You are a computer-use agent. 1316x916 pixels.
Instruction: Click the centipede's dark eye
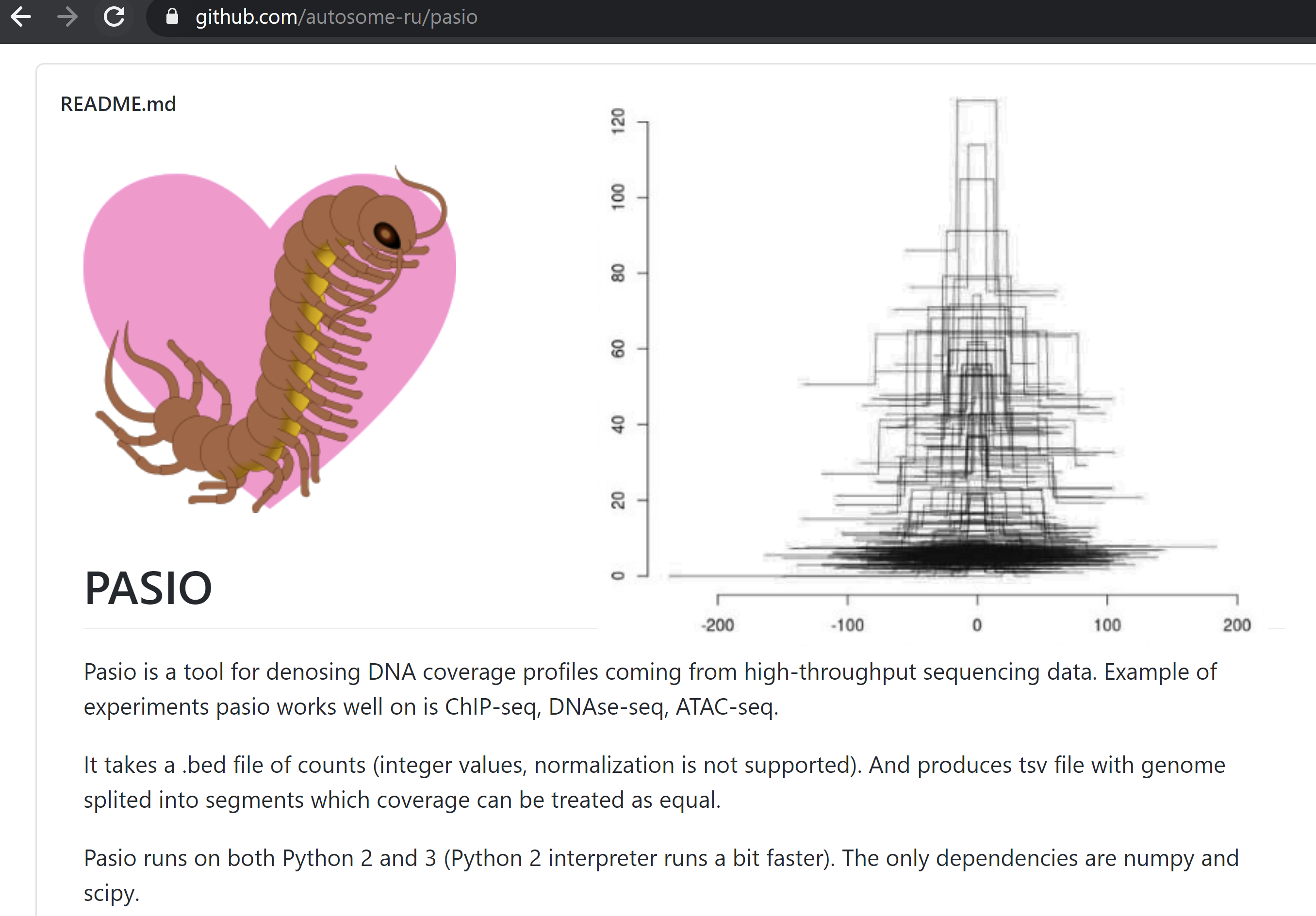386,234
